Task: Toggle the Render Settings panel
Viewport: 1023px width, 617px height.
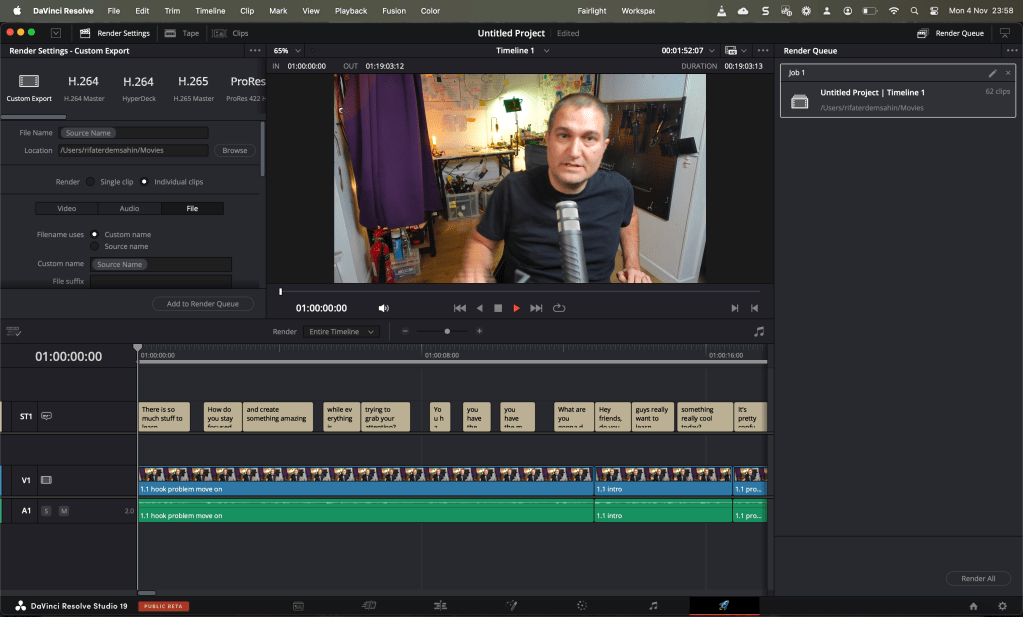Action: coord(114,33)
